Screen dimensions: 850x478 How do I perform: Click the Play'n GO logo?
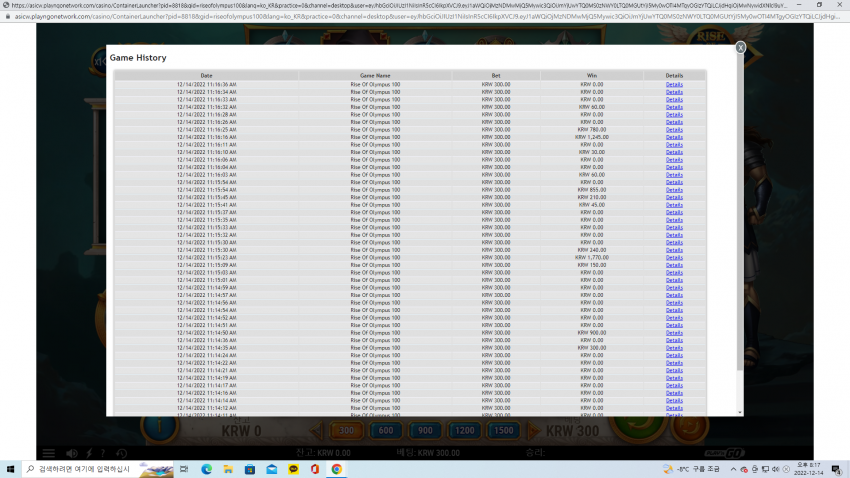(x=725, y=453)
